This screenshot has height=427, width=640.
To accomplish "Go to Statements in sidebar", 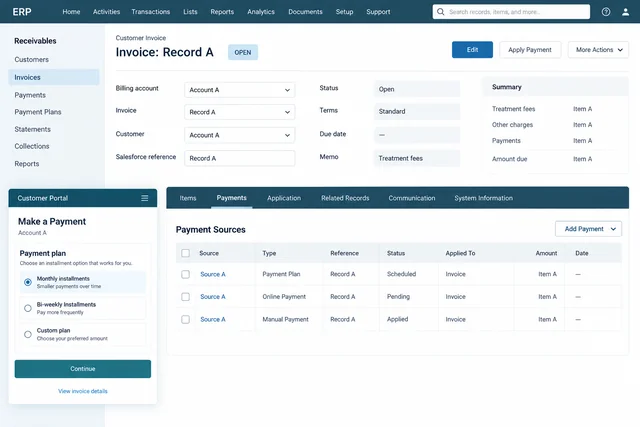I will [x=32, y=129].
